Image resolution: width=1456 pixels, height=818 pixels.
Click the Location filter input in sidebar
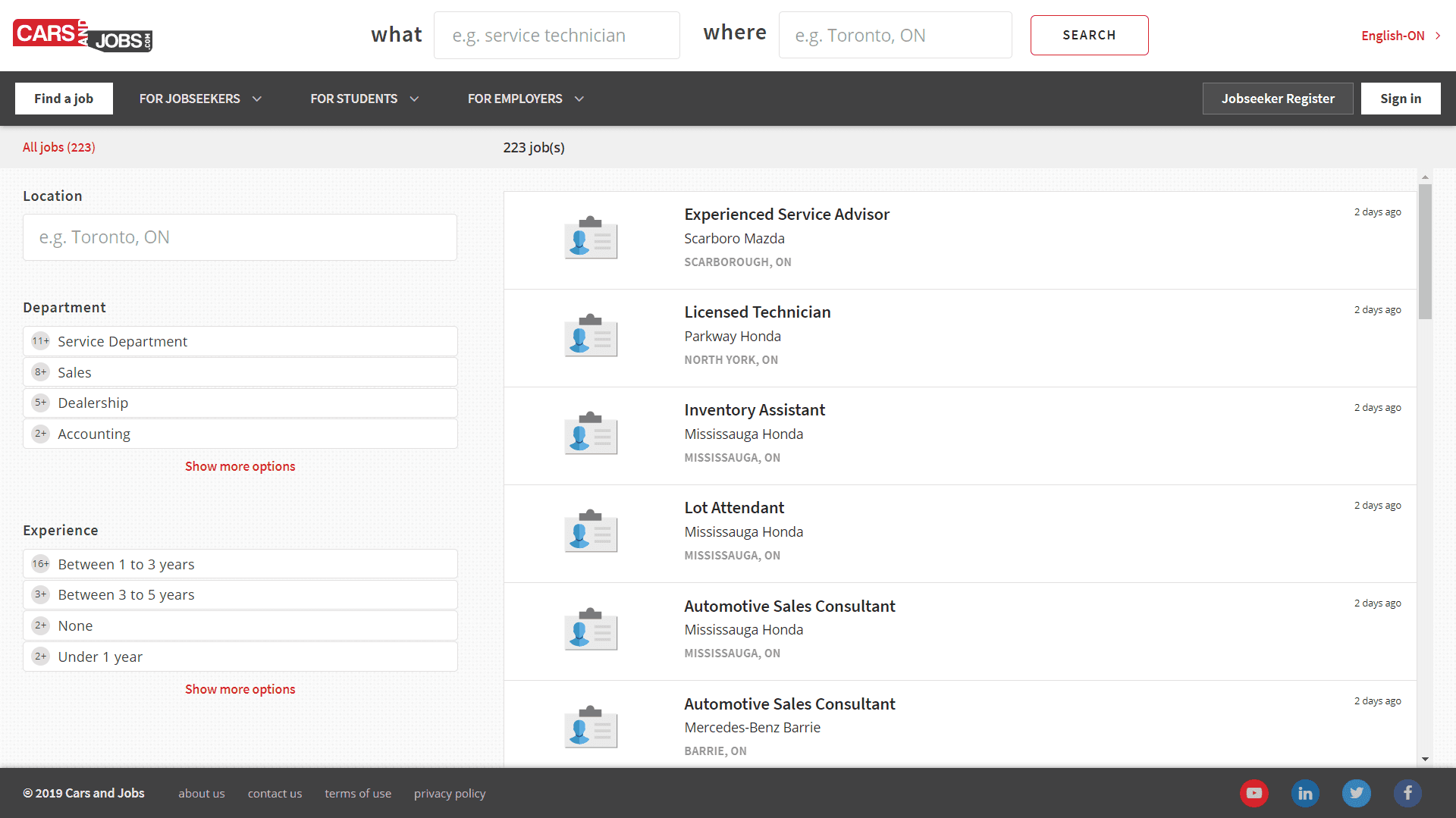(x=240, y=237)
